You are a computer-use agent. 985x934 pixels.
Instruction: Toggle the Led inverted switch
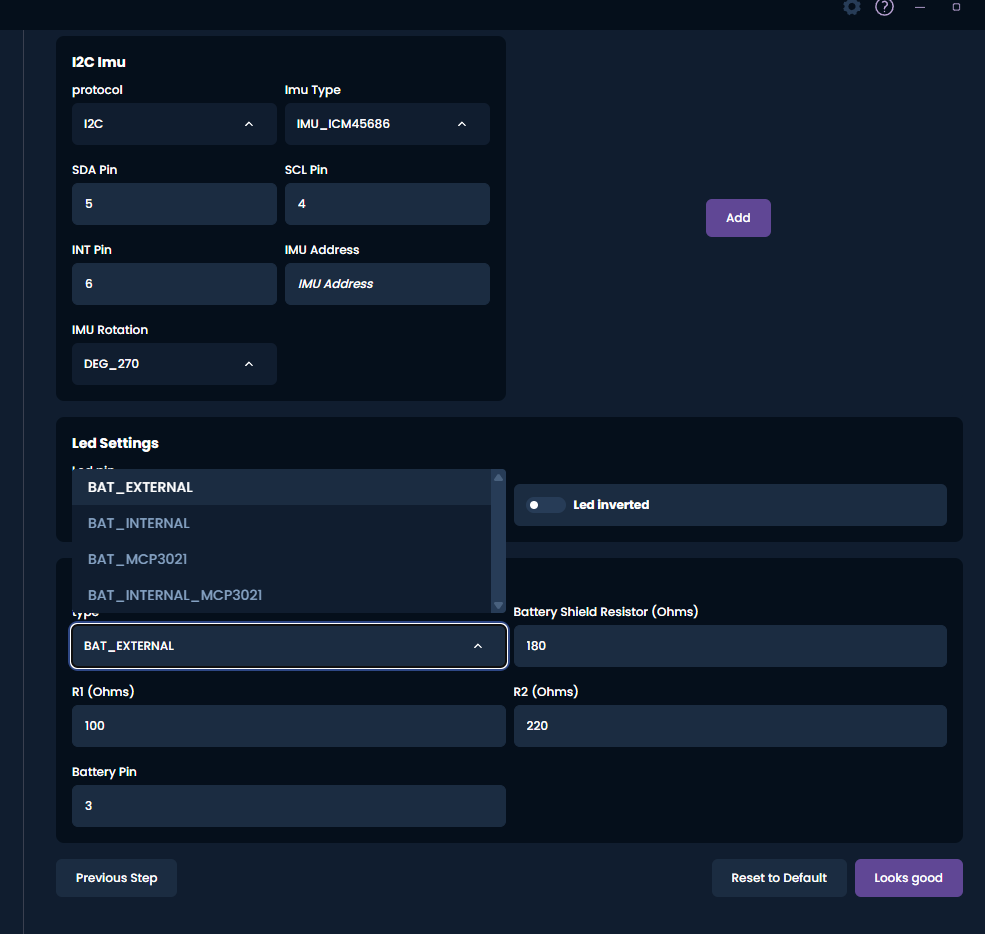[x=546, y=505]
